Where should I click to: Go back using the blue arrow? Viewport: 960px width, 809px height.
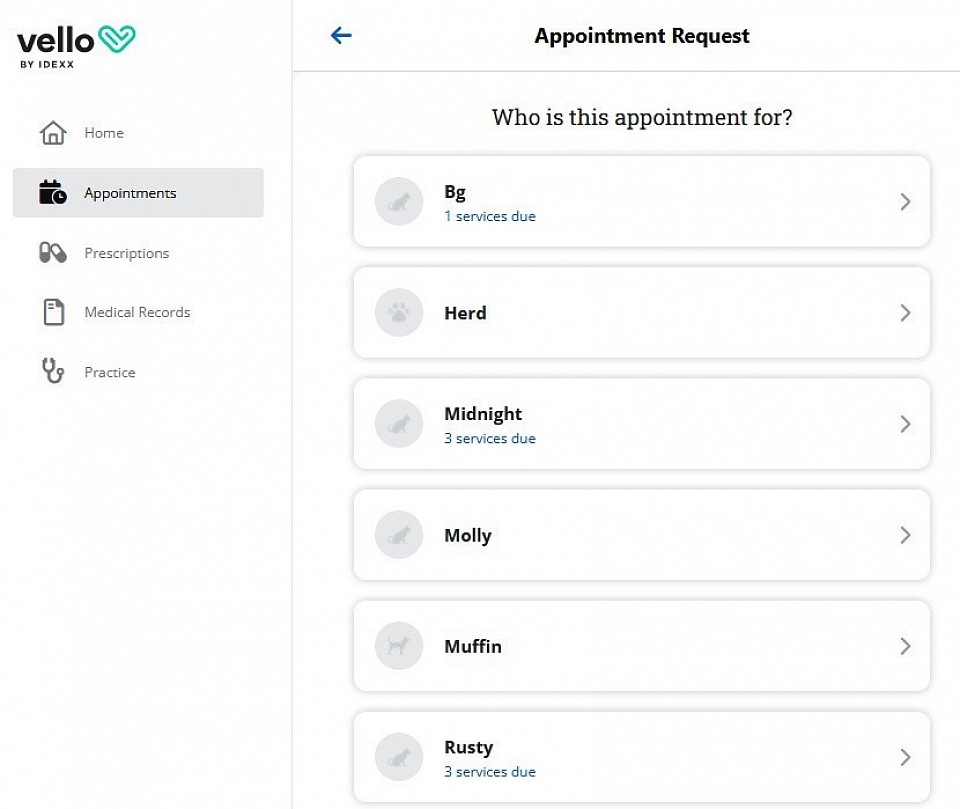[341, 36]
